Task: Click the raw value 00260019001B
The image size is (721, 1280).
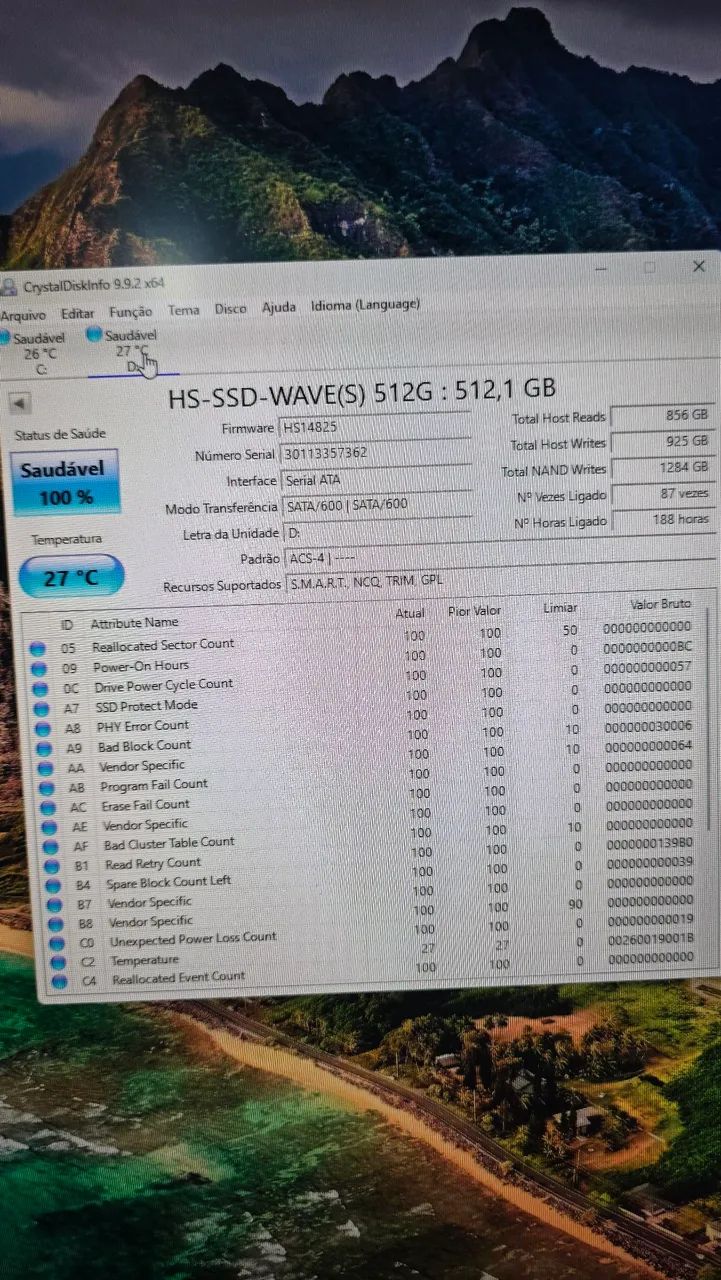Action: click(x=649, y=938)
